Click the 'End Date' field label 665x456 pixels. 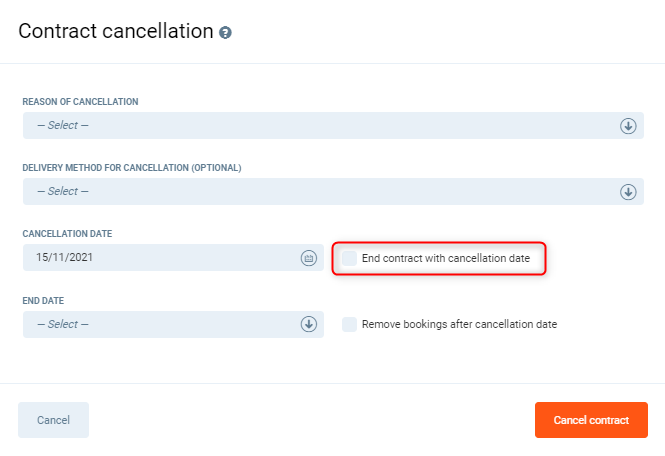[43, 300]
